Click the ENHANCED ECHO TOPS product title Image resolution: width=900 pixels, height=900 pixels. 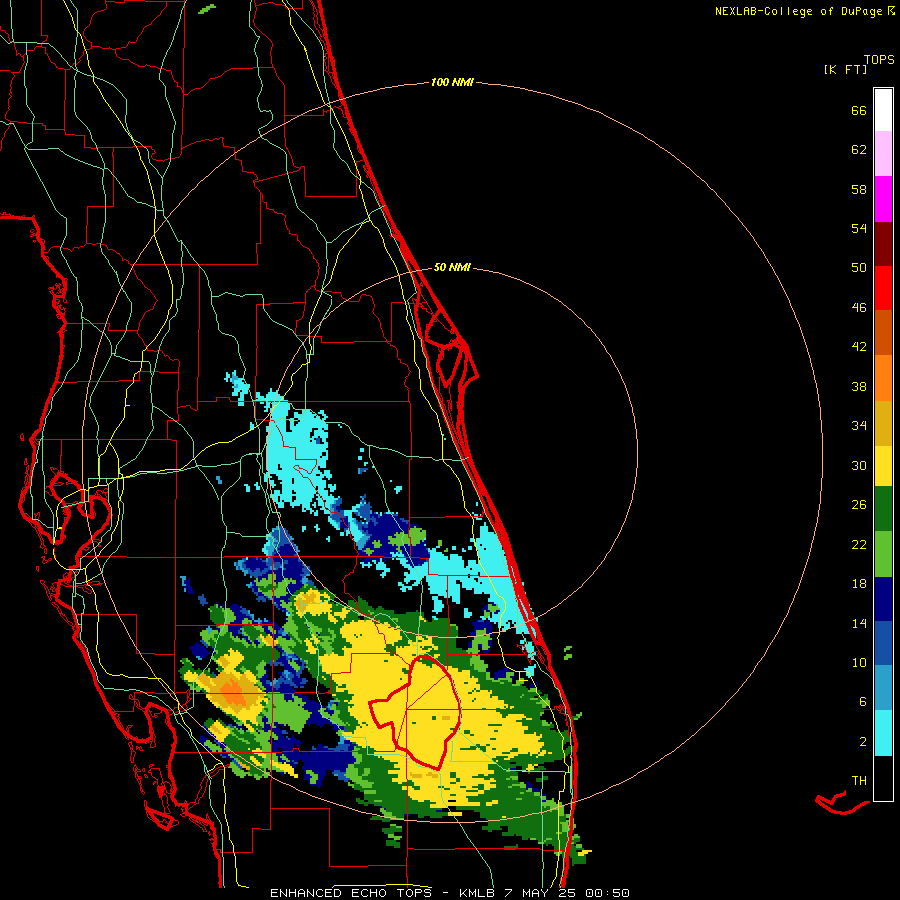click(351, 893)
